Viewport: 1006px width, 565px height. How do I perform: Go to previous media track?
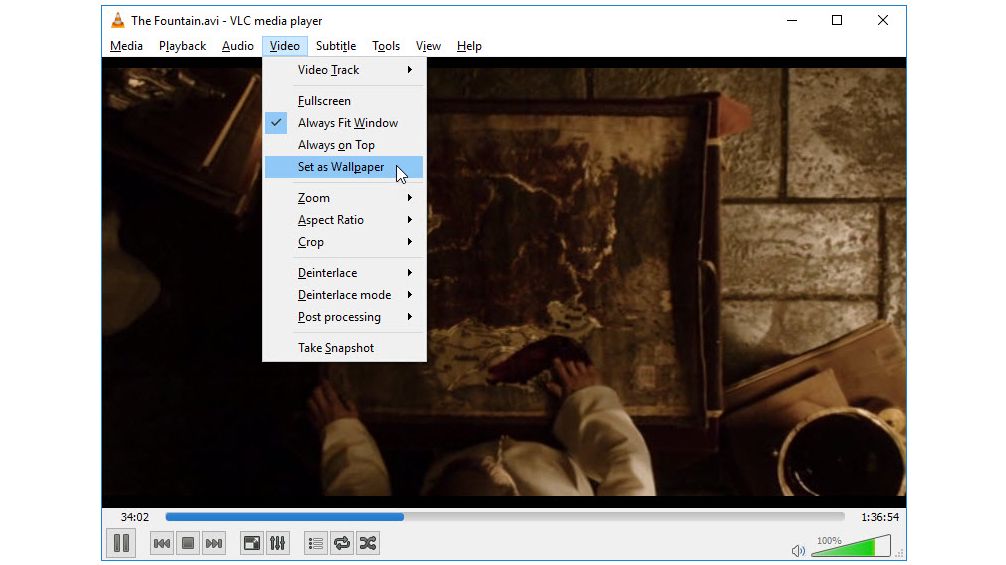(162, 544)
